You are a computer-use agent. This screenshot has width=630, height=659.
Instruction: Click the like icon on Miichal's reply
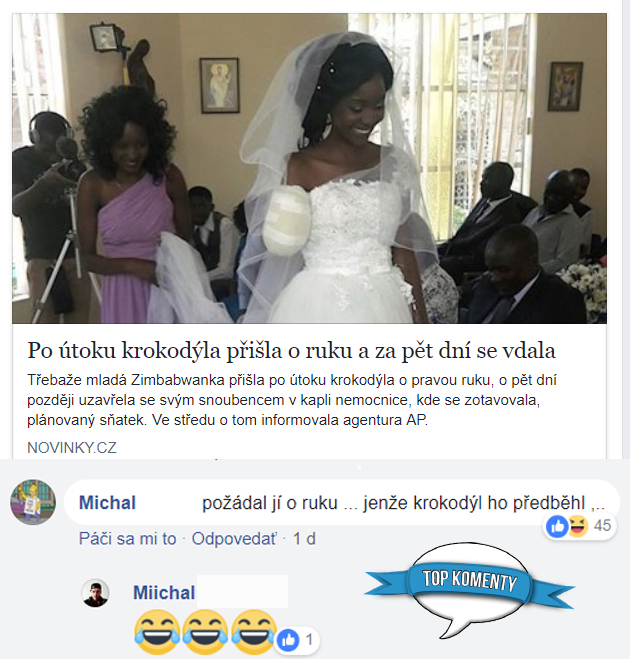(288, 640)
